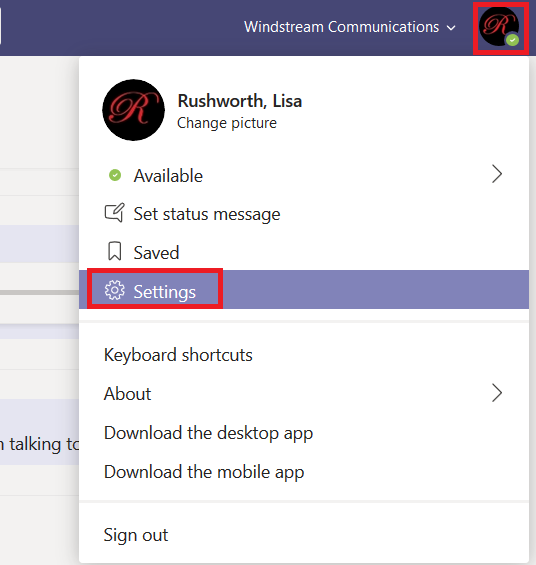Expand the About submenu arrow

click(497, 393)
